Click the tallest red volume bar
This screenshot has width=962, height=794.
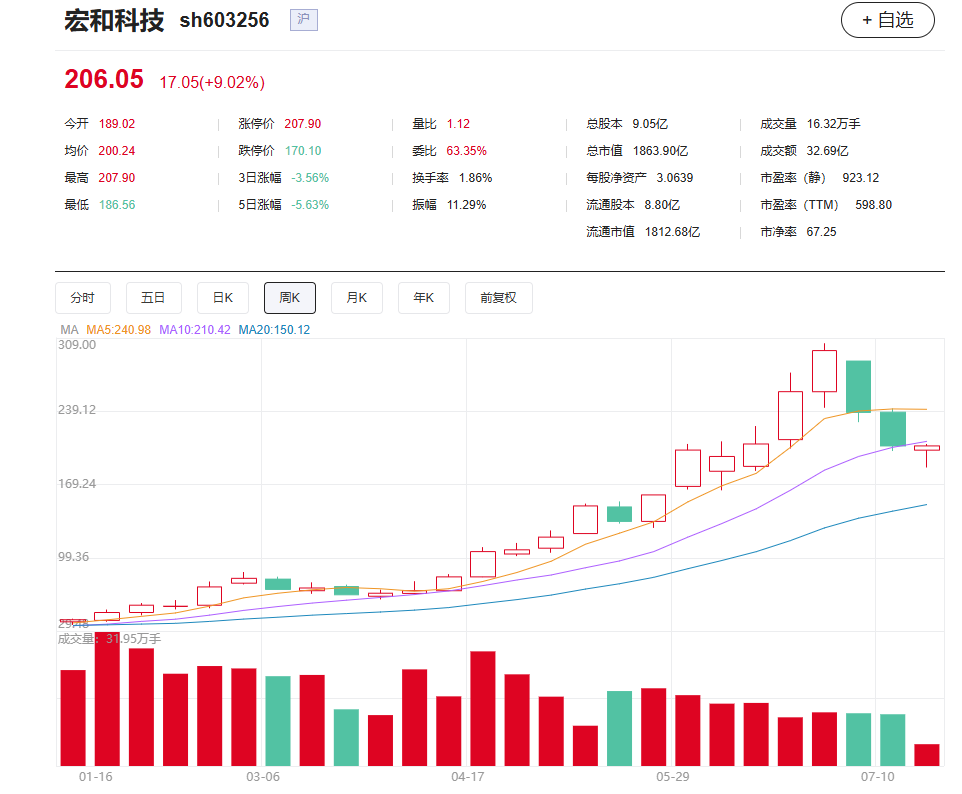[107, 699]
